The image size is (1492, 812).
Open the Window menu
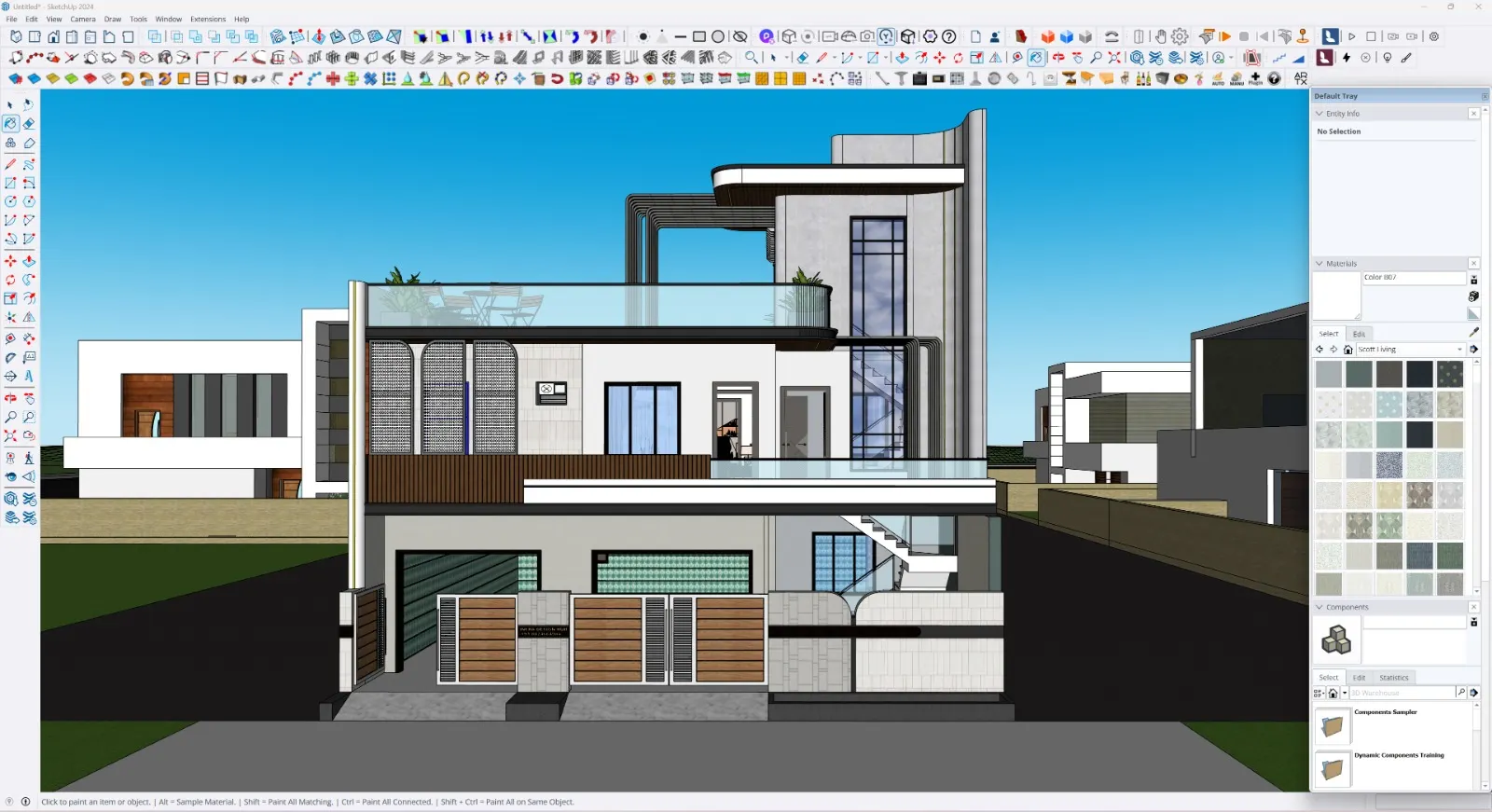pos(169,19)
